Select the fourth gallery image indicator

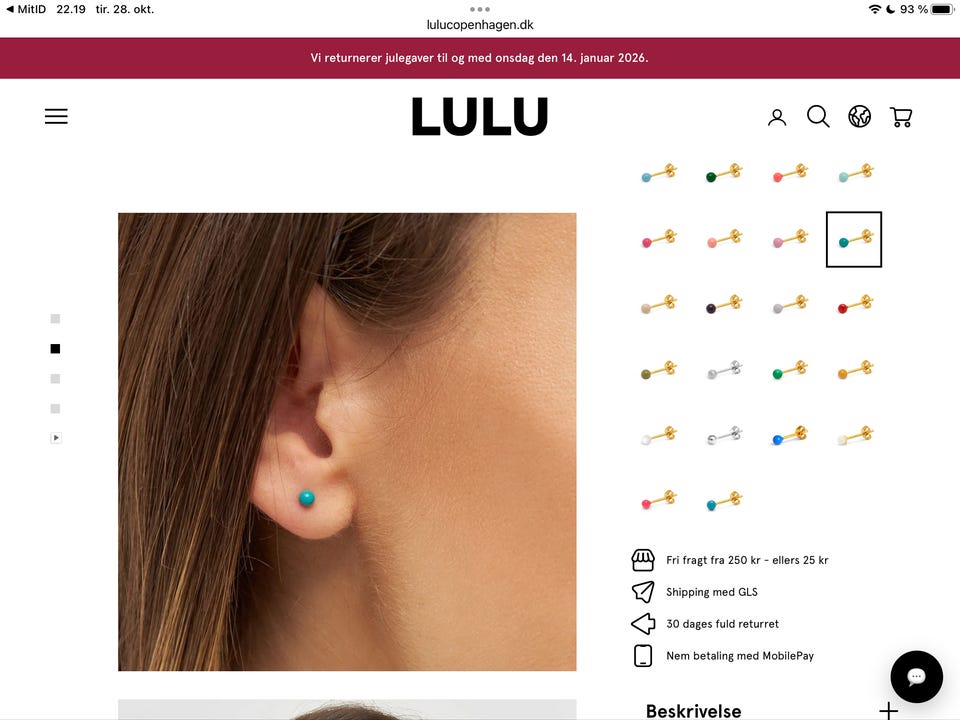(x=55, y=408)
